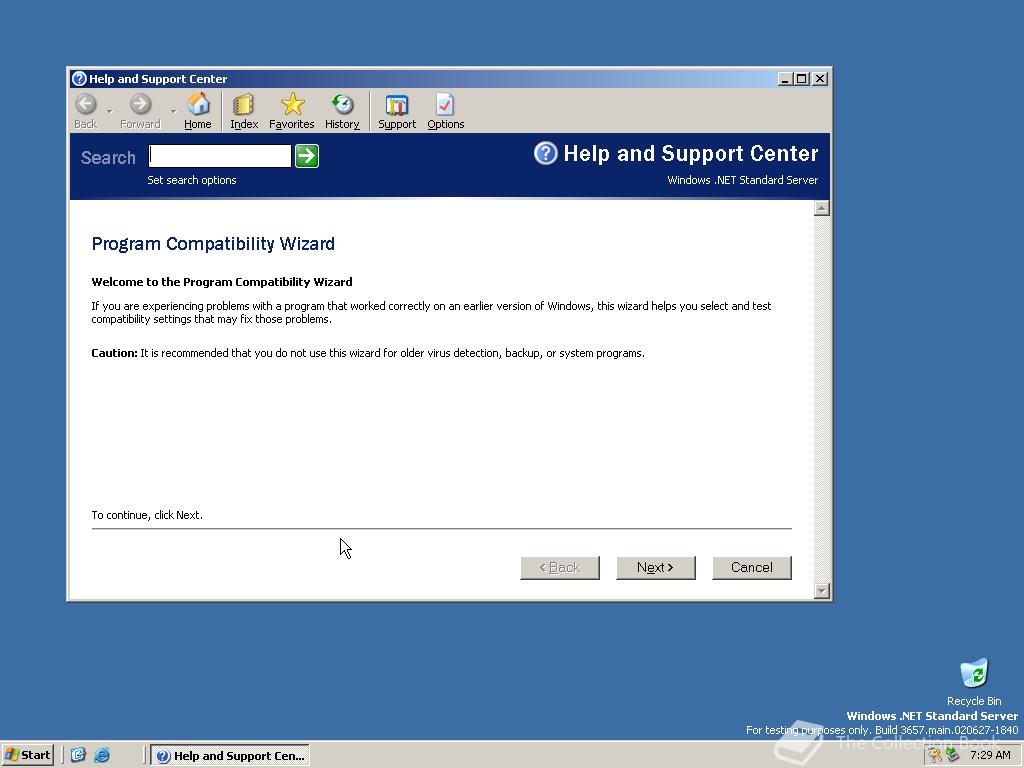Click 'To continue, click Next.' text
1024x768 pixels.
[x=147, y=515]
